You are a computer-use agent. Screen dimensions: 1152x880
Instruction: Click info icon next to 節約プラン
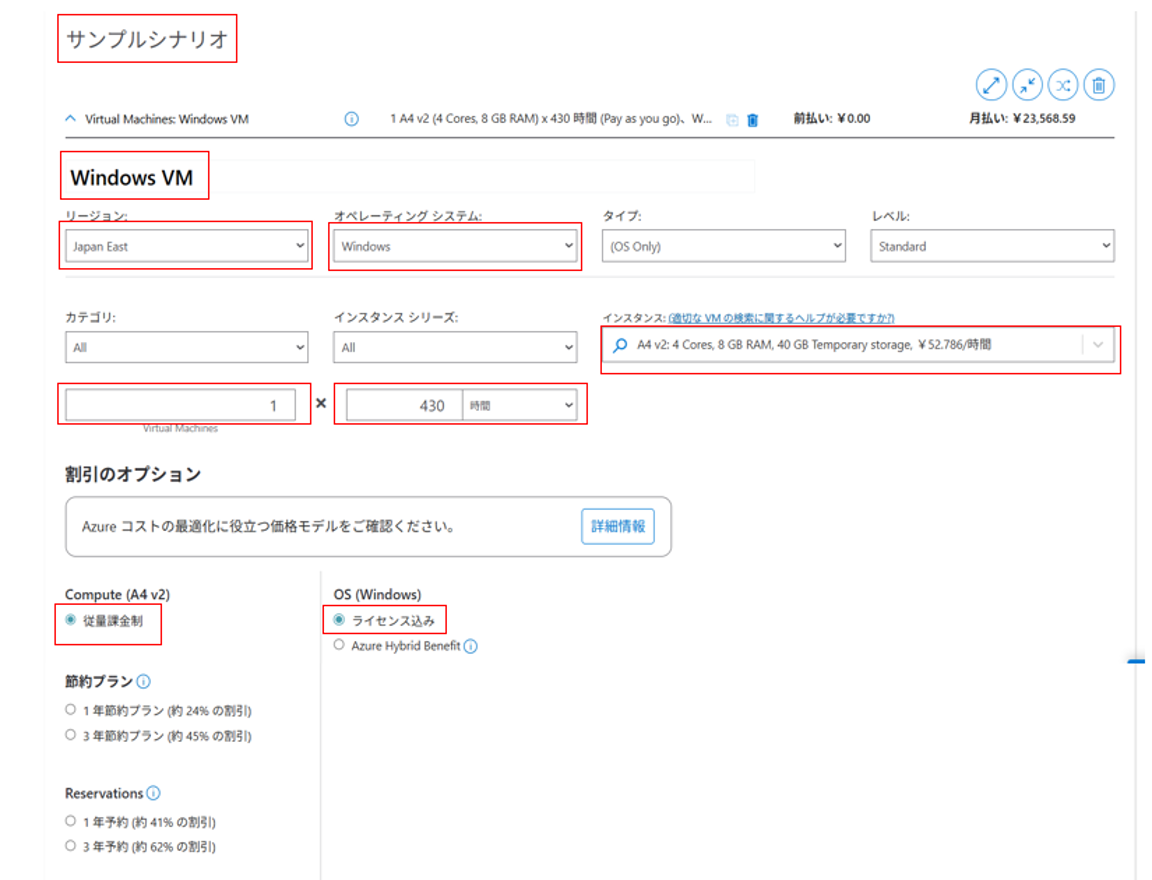point(143,682)
